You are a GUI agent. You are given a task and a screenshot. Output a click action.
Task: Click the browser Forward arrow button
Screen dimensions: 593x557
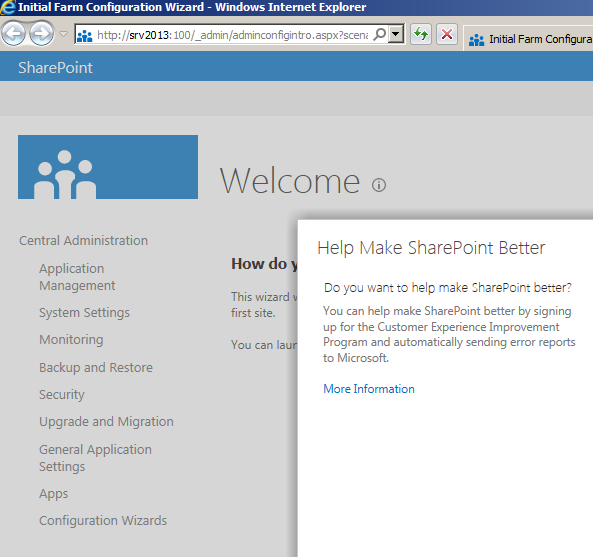(41, 34)
